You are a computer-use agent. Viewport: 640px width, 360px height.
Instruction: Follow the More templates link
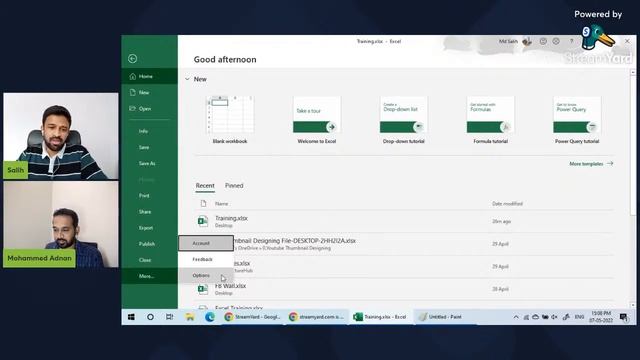click(x=591, y=164)
